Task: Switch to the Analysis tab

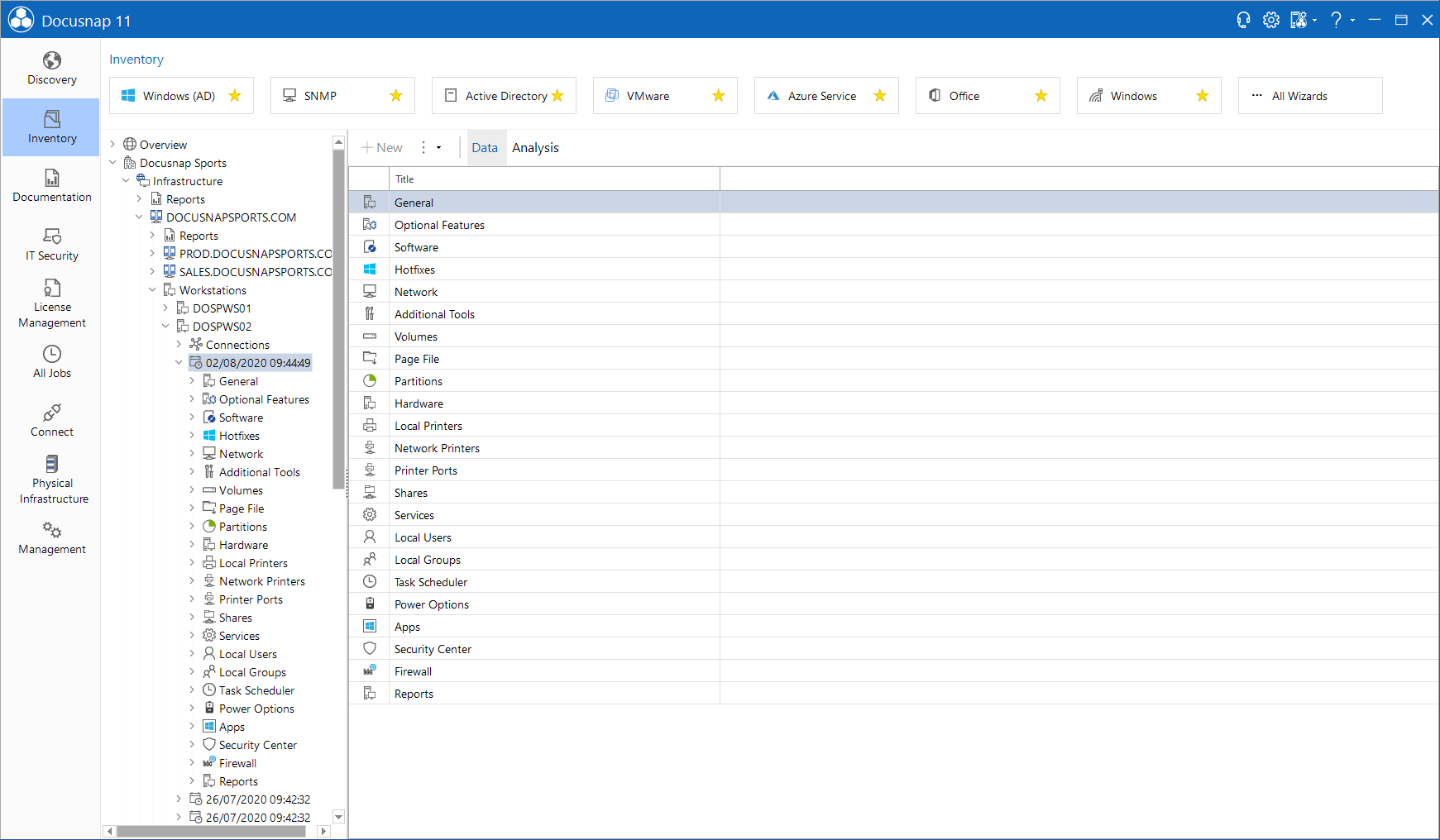Action: tap(535, 148)
